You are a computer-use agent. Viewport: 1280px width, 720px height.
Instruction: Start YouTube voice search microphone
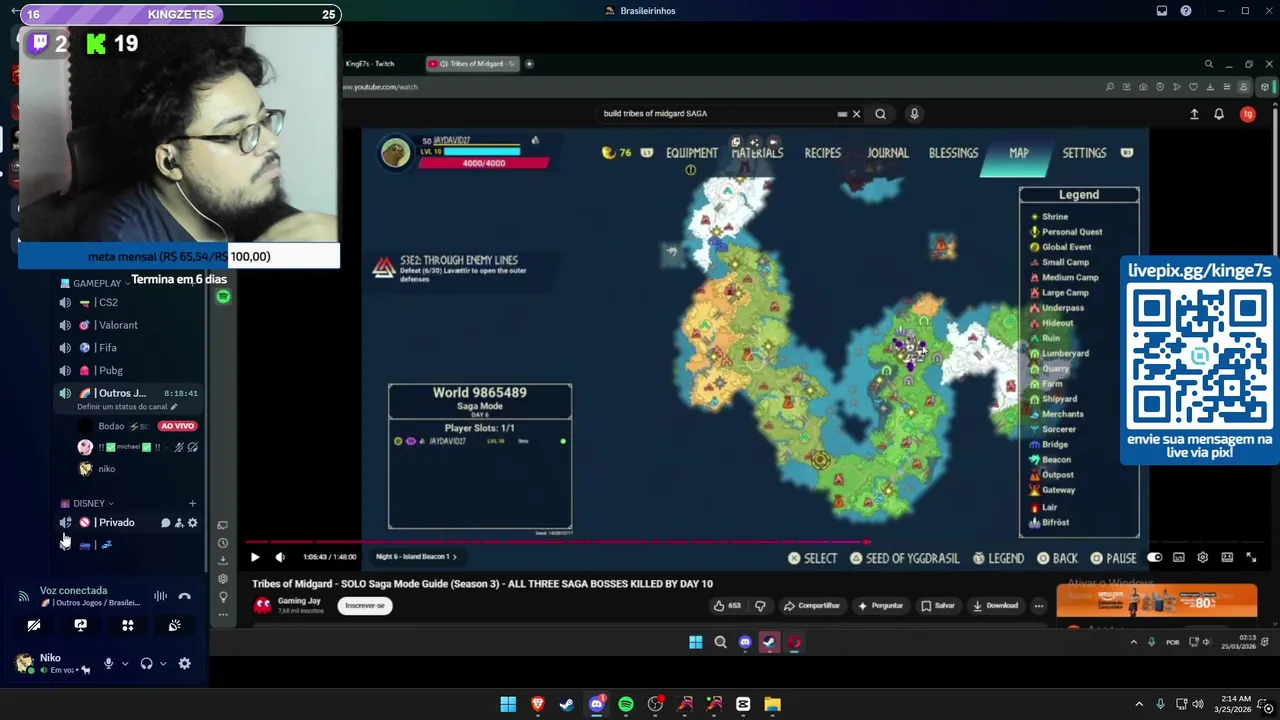point(914,114)
